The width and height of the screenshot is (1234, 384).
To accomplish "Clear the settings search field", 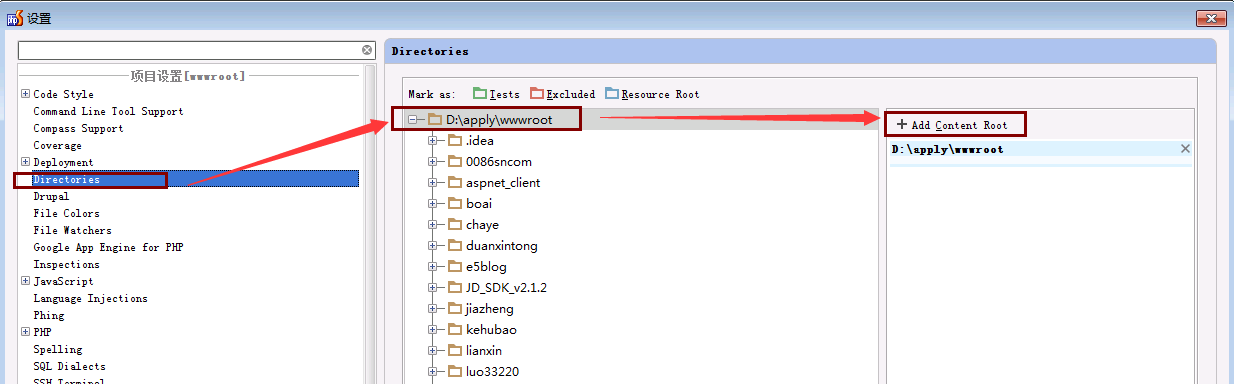I will (x=367, y=50).
